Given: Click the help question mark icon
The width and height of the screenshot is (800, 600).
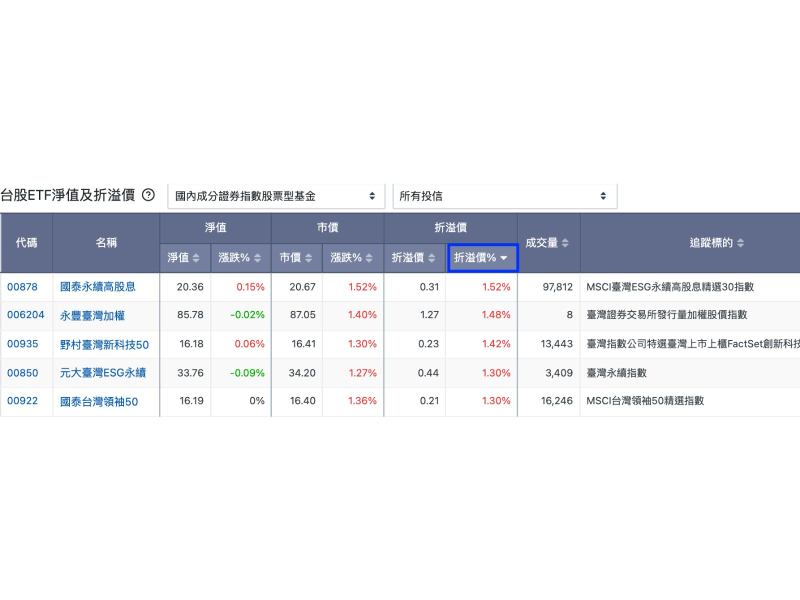Looking at the screenshot, I should 148,195.
